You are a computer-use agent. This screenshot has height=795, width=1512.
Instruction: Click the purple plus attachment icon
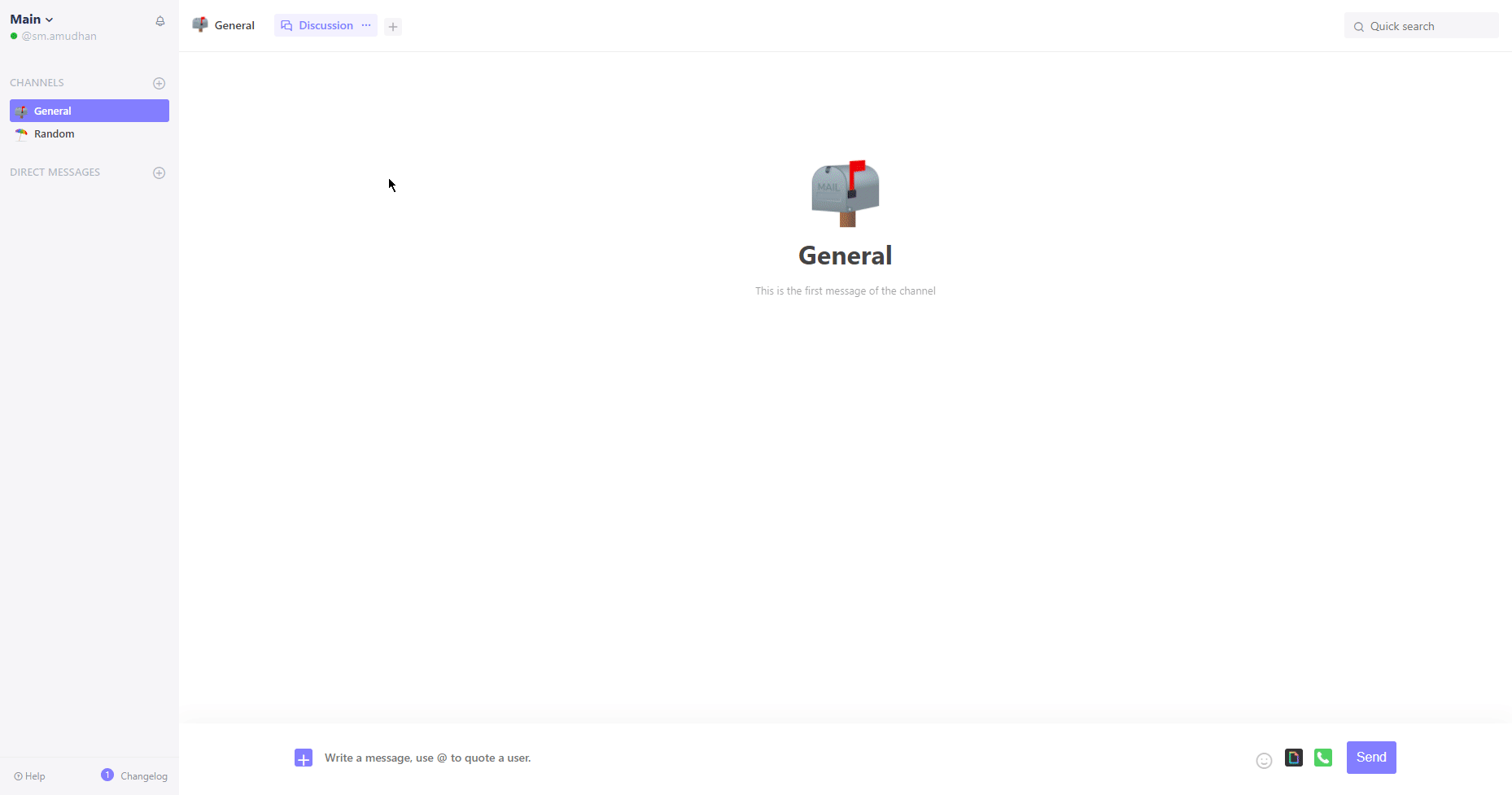(x=303, y=758)
